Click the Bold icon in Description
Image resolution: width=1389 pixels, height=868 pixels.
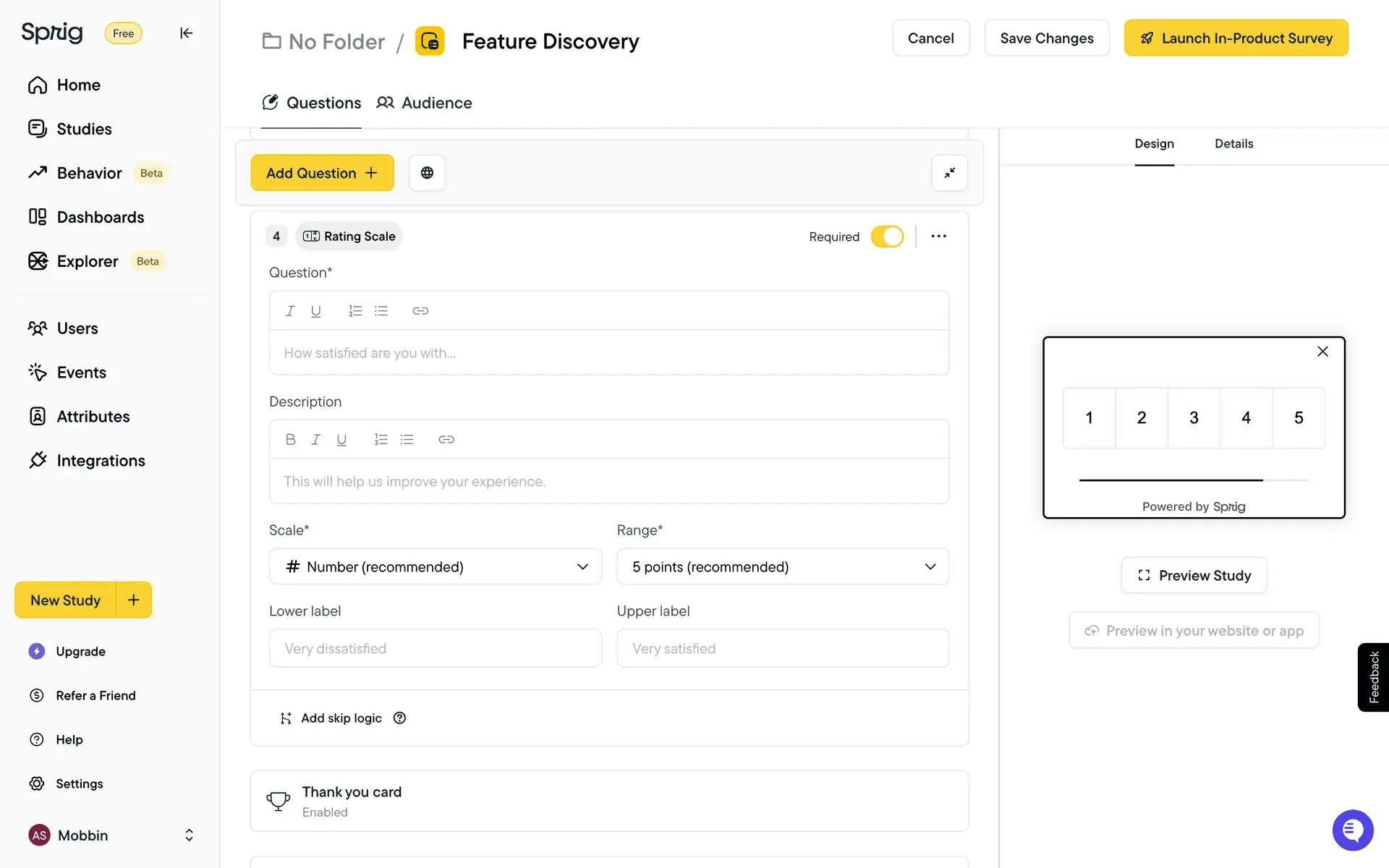click(290, 440)
